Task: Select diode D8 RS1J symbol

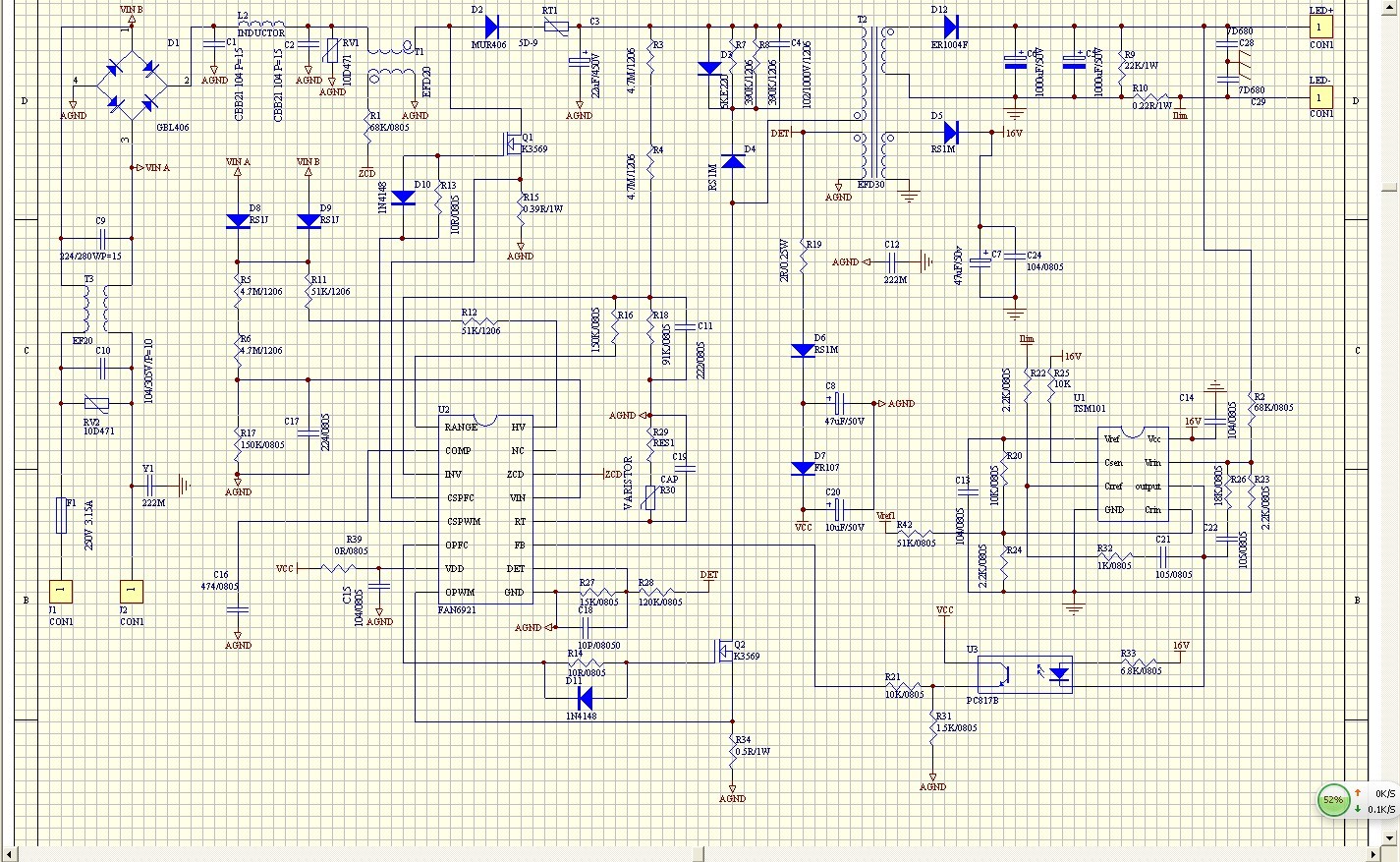Action: [238, 222]
